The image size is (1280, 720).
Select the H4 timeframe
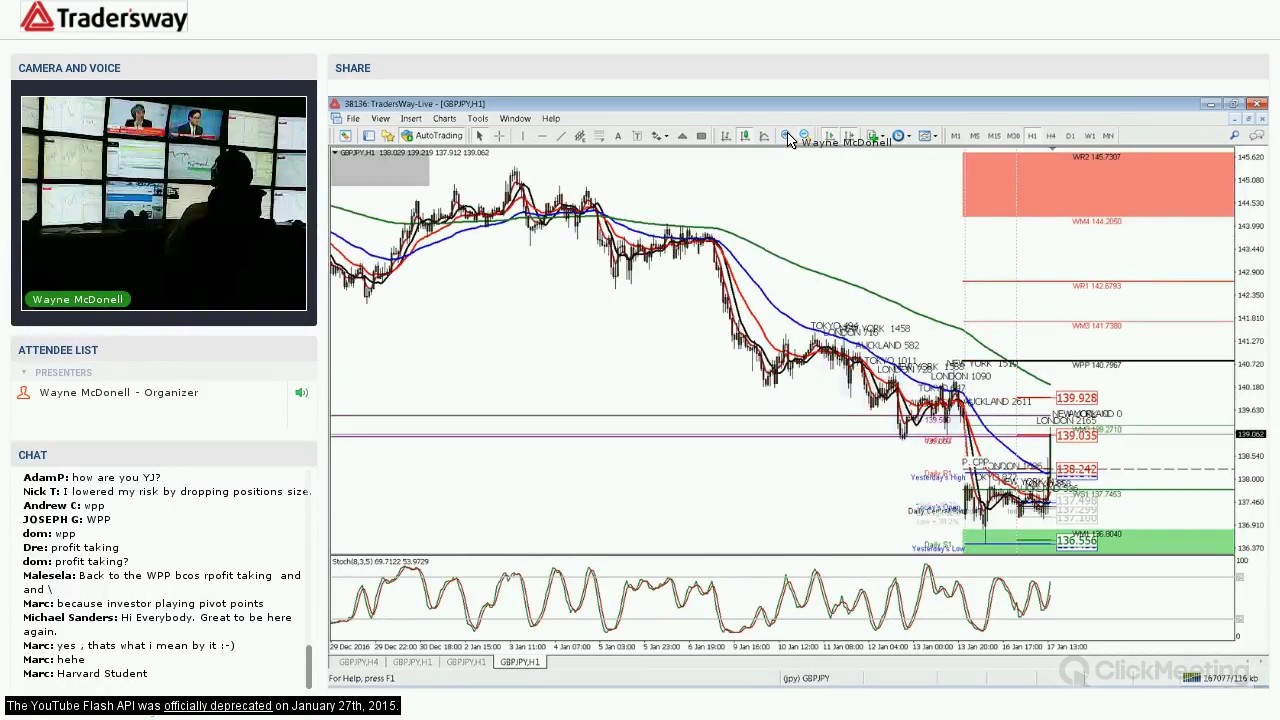1051,136
